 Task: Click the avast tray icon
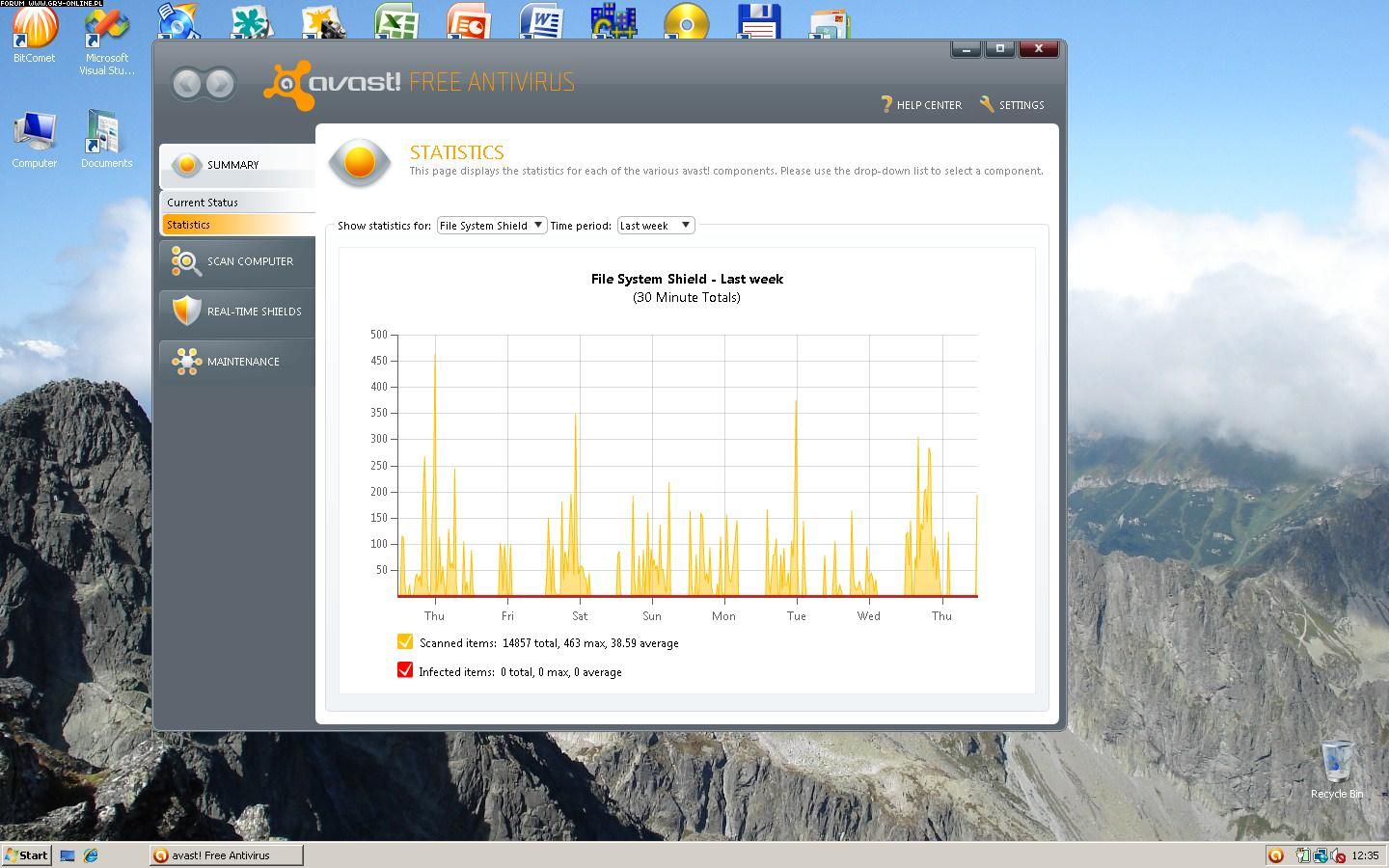tap(1276, 854)
